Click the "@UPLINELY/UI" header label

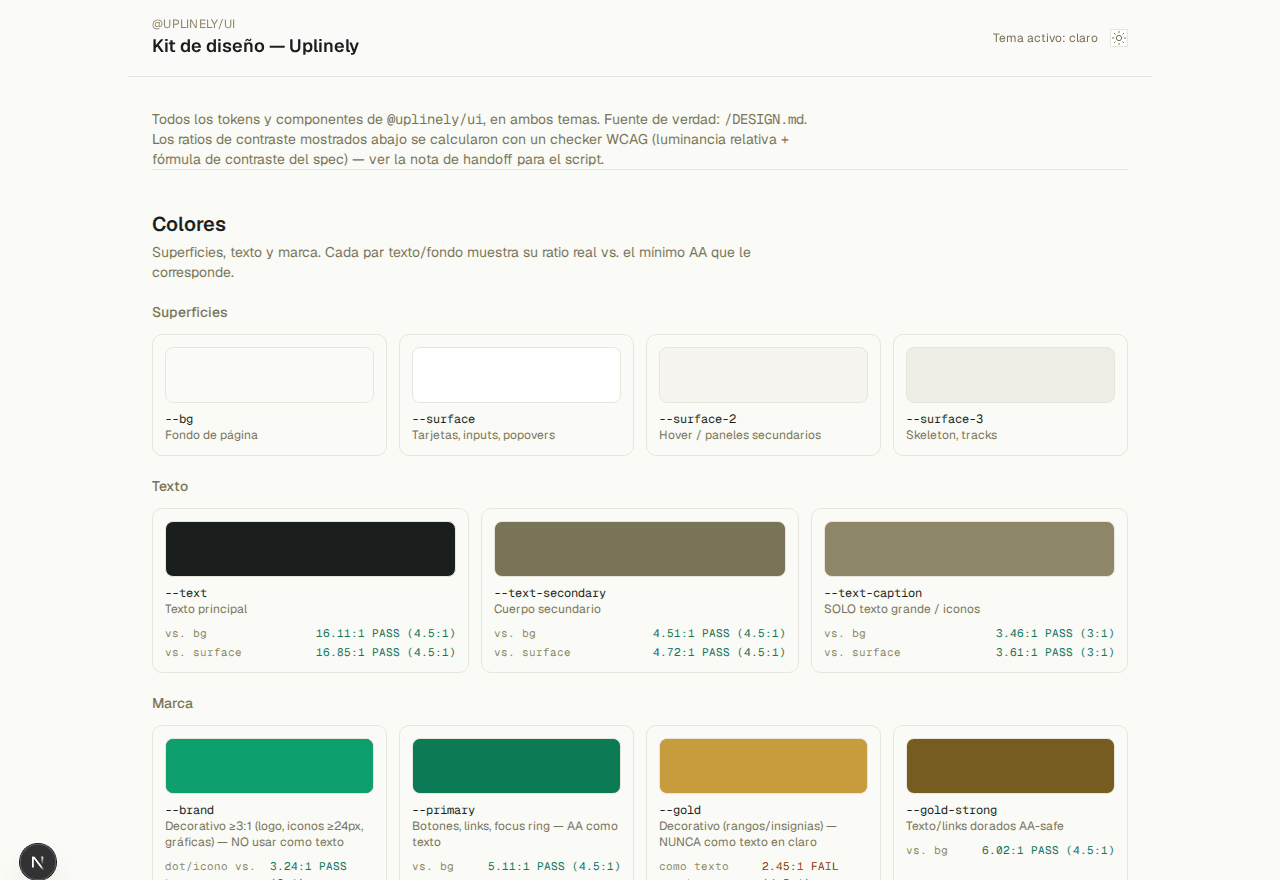(194, 23)
